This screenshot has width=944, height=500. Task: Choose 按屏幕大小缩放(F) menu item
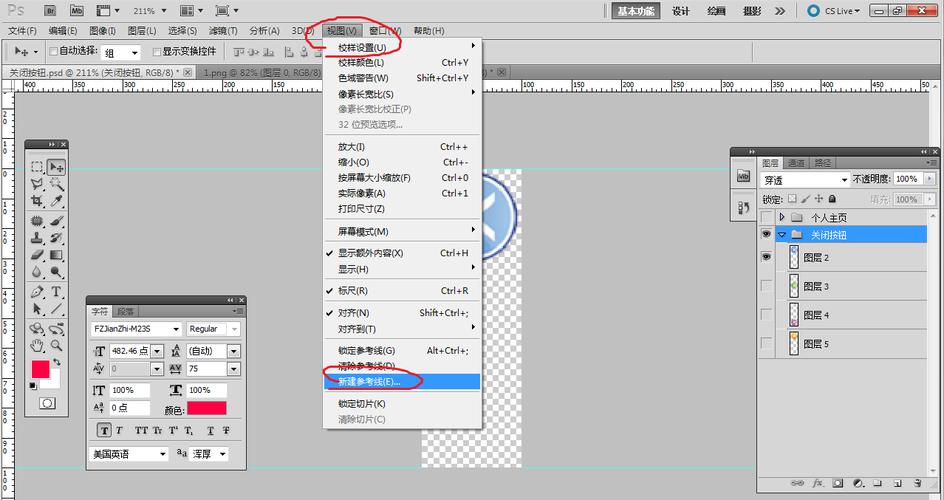pos(402,178)
